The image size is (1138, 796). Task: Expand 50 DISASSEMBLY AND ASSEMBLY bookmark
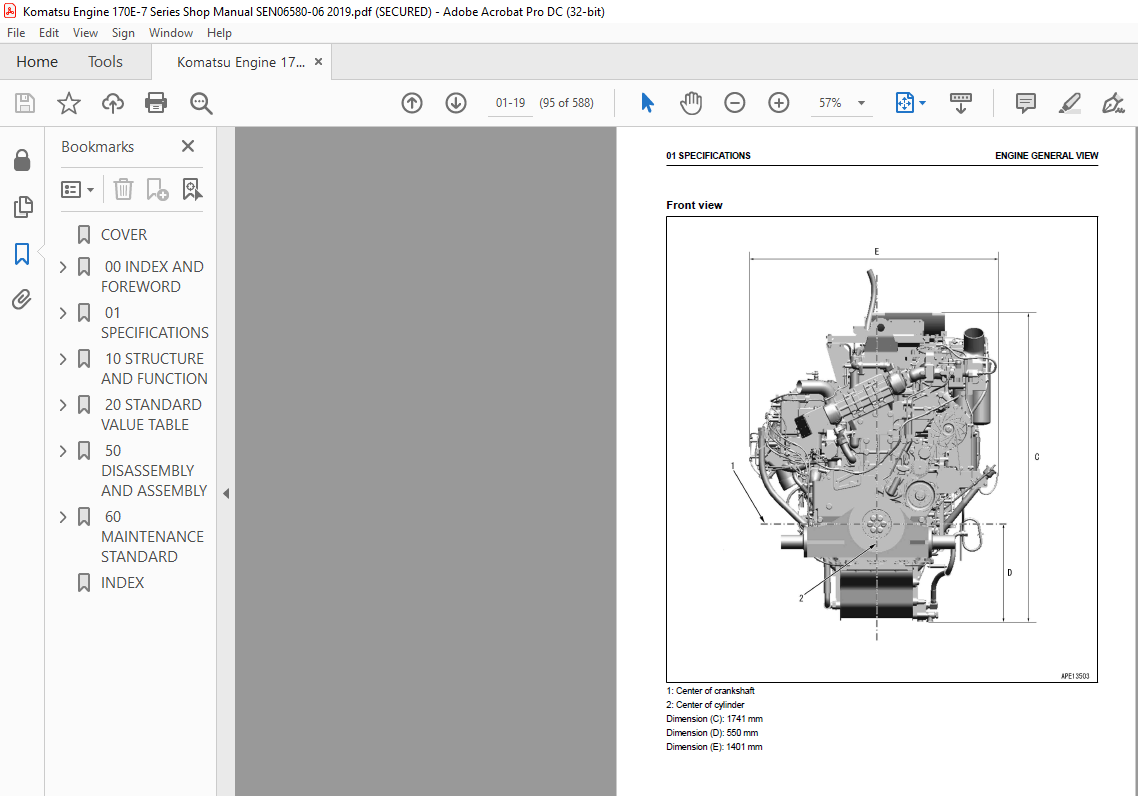click(x=63, y=451)
